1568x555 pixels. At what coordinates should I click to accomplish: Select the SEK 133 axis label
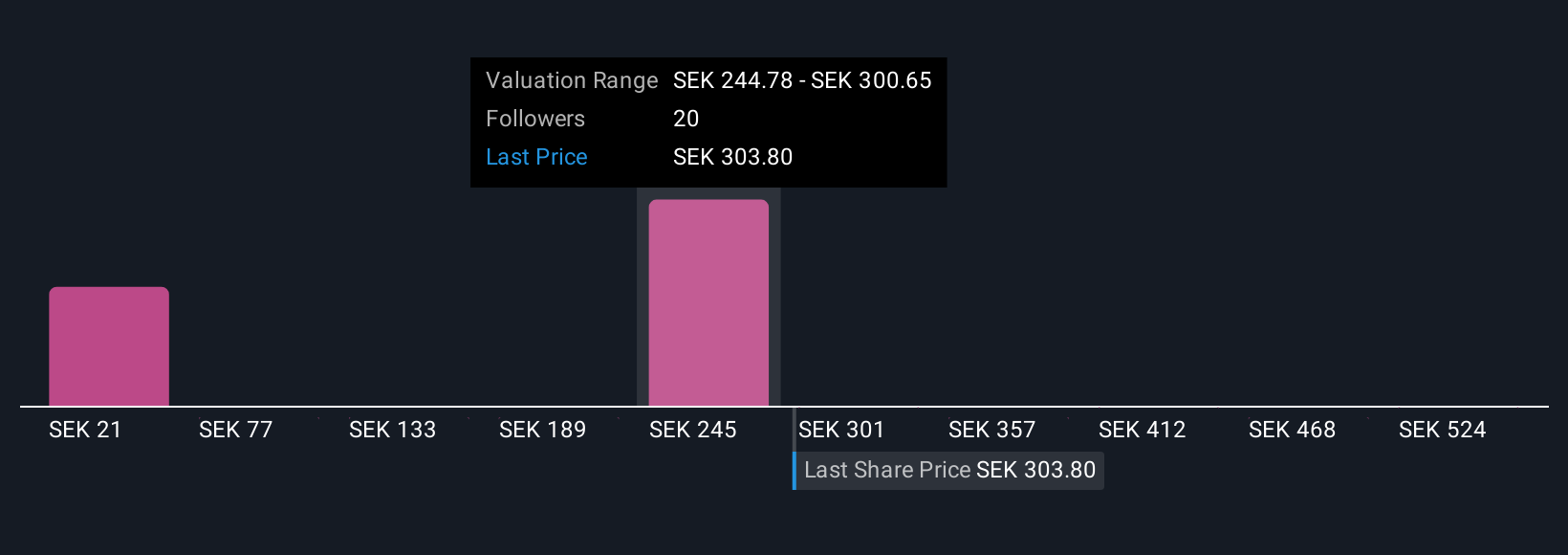point(392,430)
